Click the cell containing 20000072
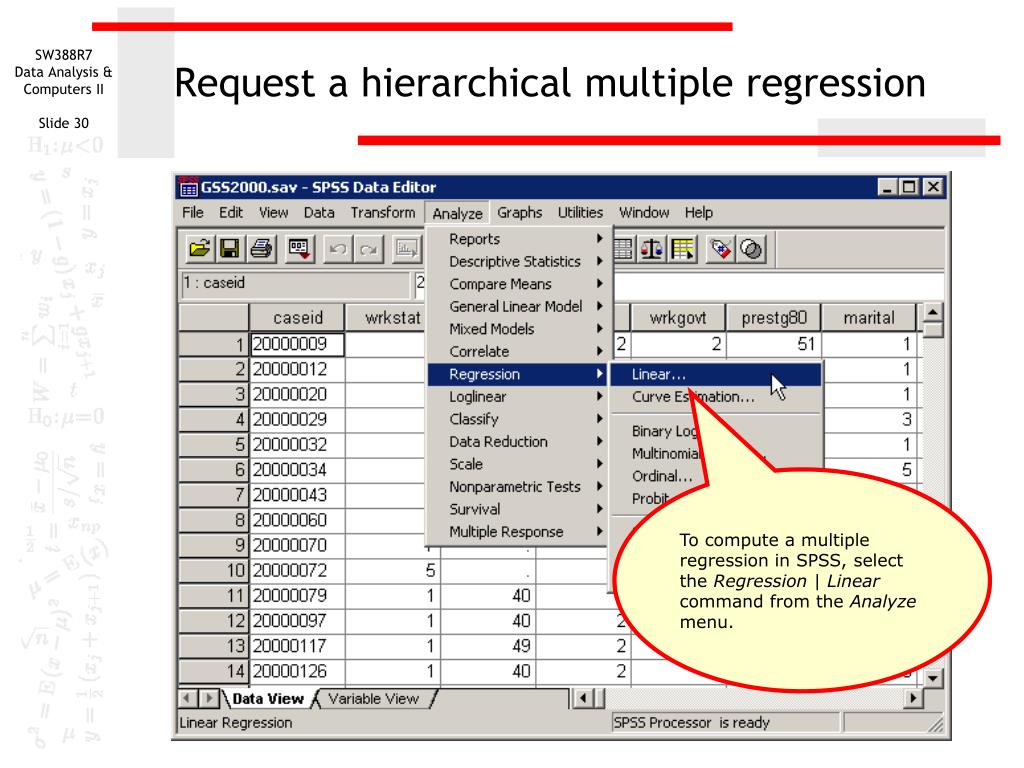Viewport: 1024px width, 768px height. pyautogui.click(x=298, y=571)
